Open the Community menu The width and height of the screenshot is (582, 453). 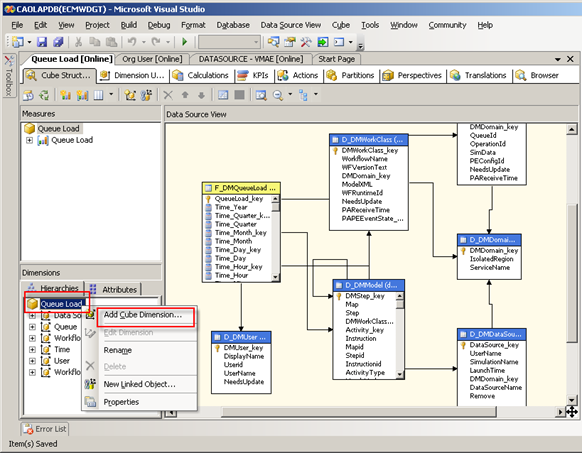coord(447,25)
